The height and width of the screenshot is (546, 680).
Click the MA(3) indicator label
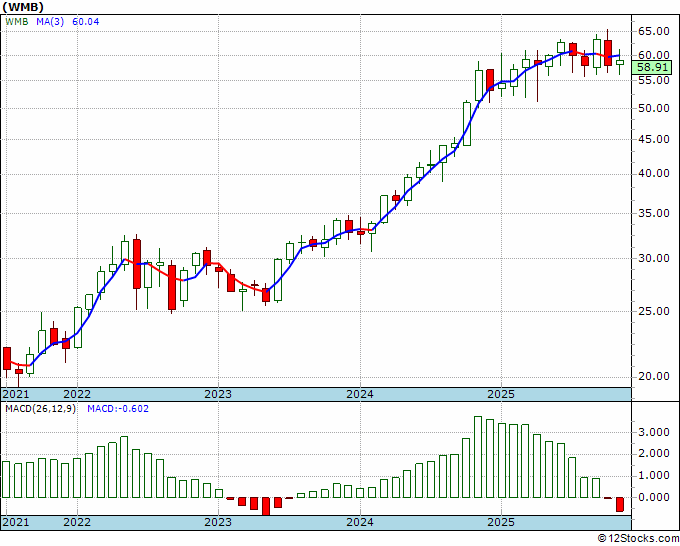click(50, 22)
